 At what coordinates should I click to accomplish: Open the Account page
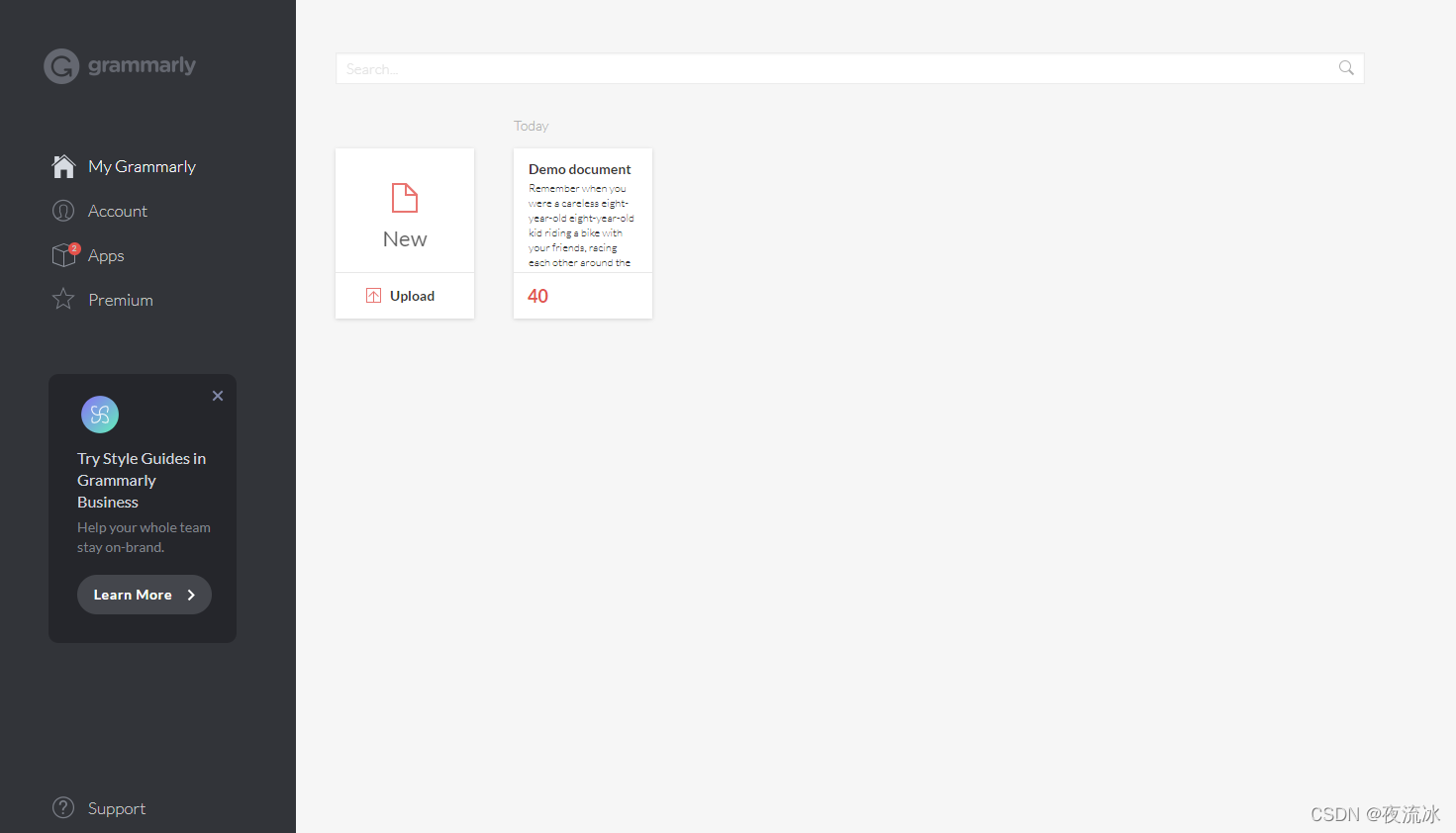[117, 211]
